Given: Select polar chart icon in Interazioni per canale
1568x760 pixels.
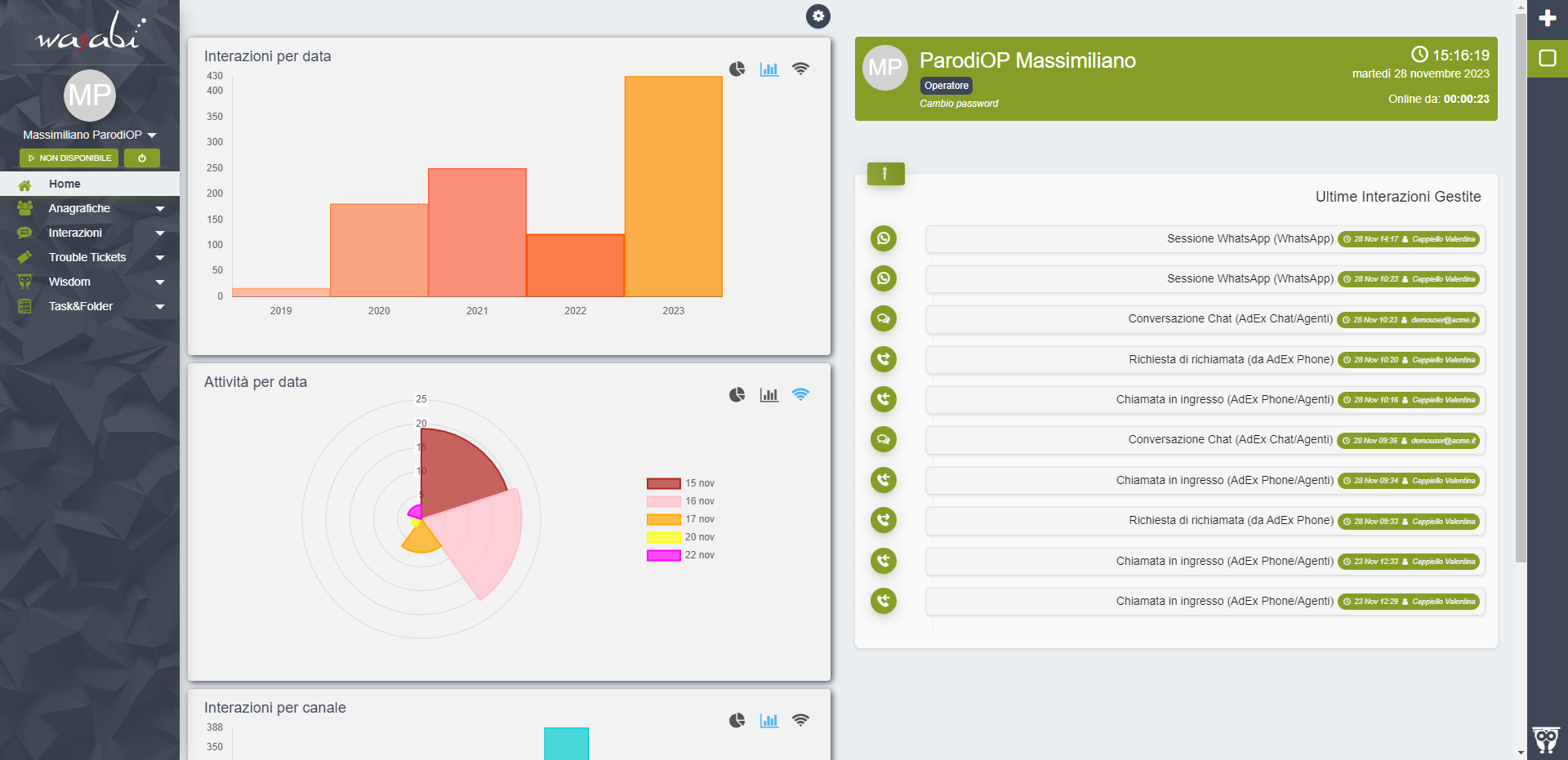Looking at the screenshot, I should tap(800, 720).
